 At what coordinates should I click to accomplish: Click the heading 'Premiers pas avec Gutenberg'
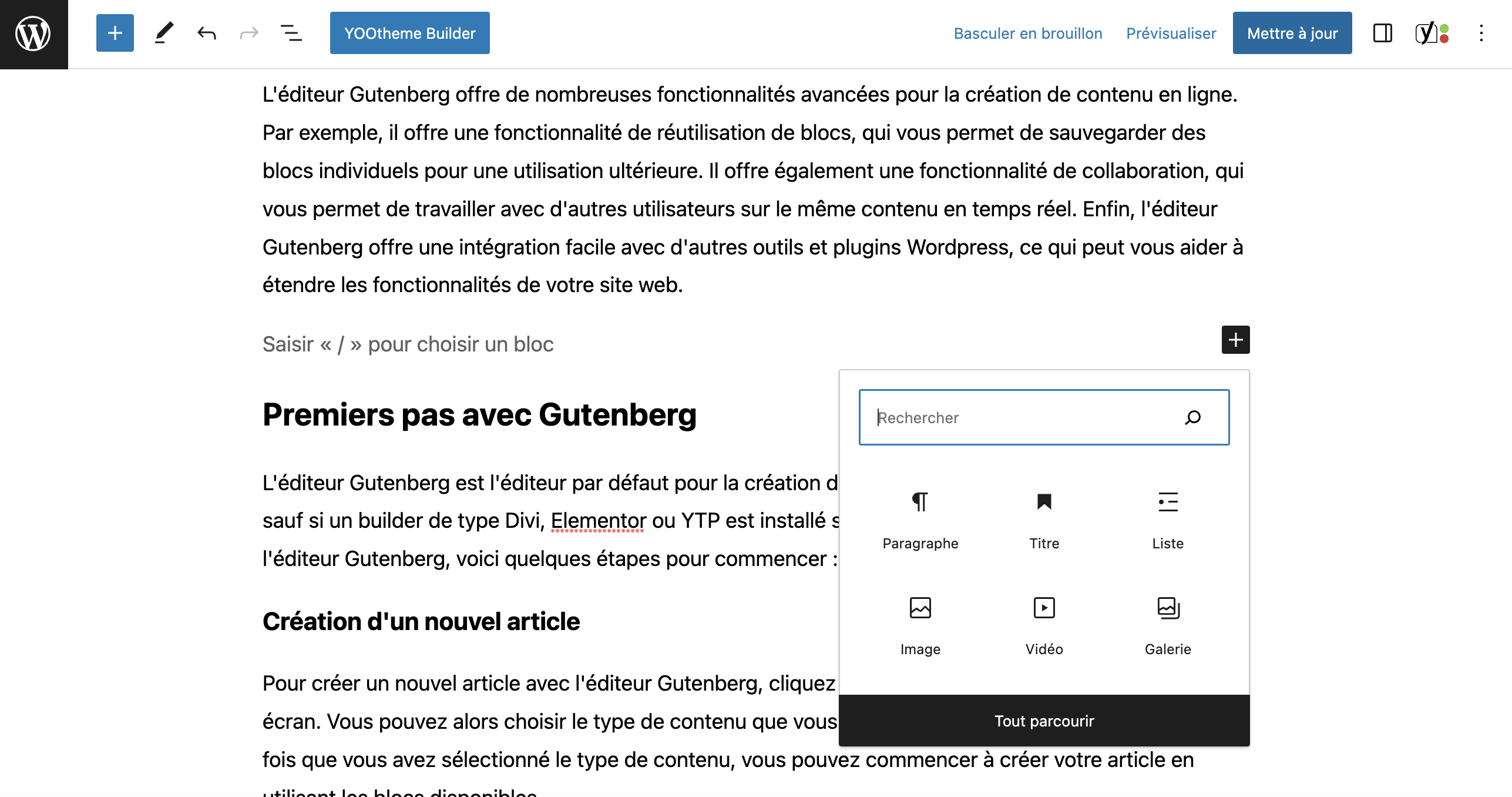point(479,415)
